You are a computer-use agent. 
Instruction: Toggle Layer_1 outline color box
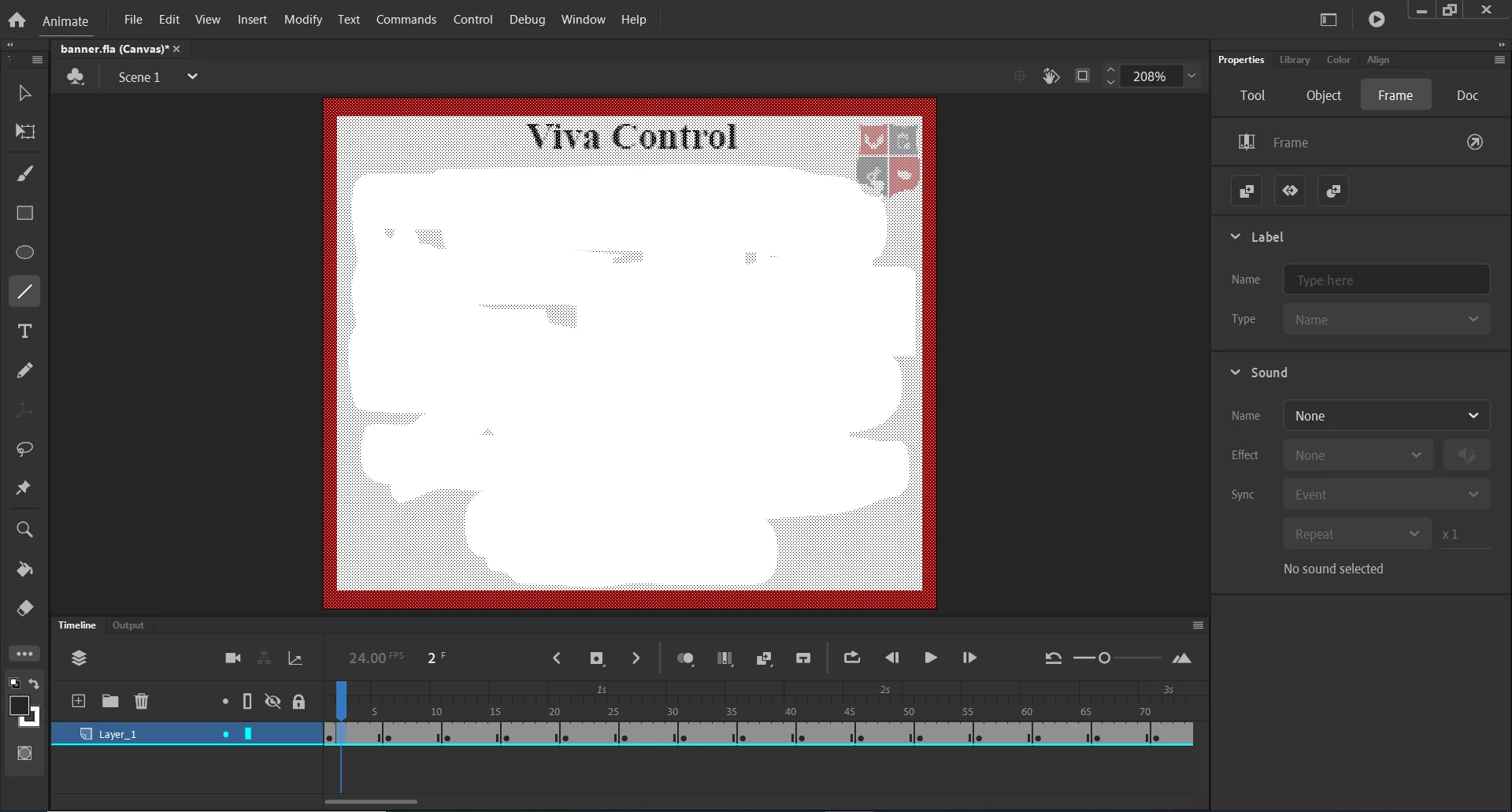coord(248,734)
